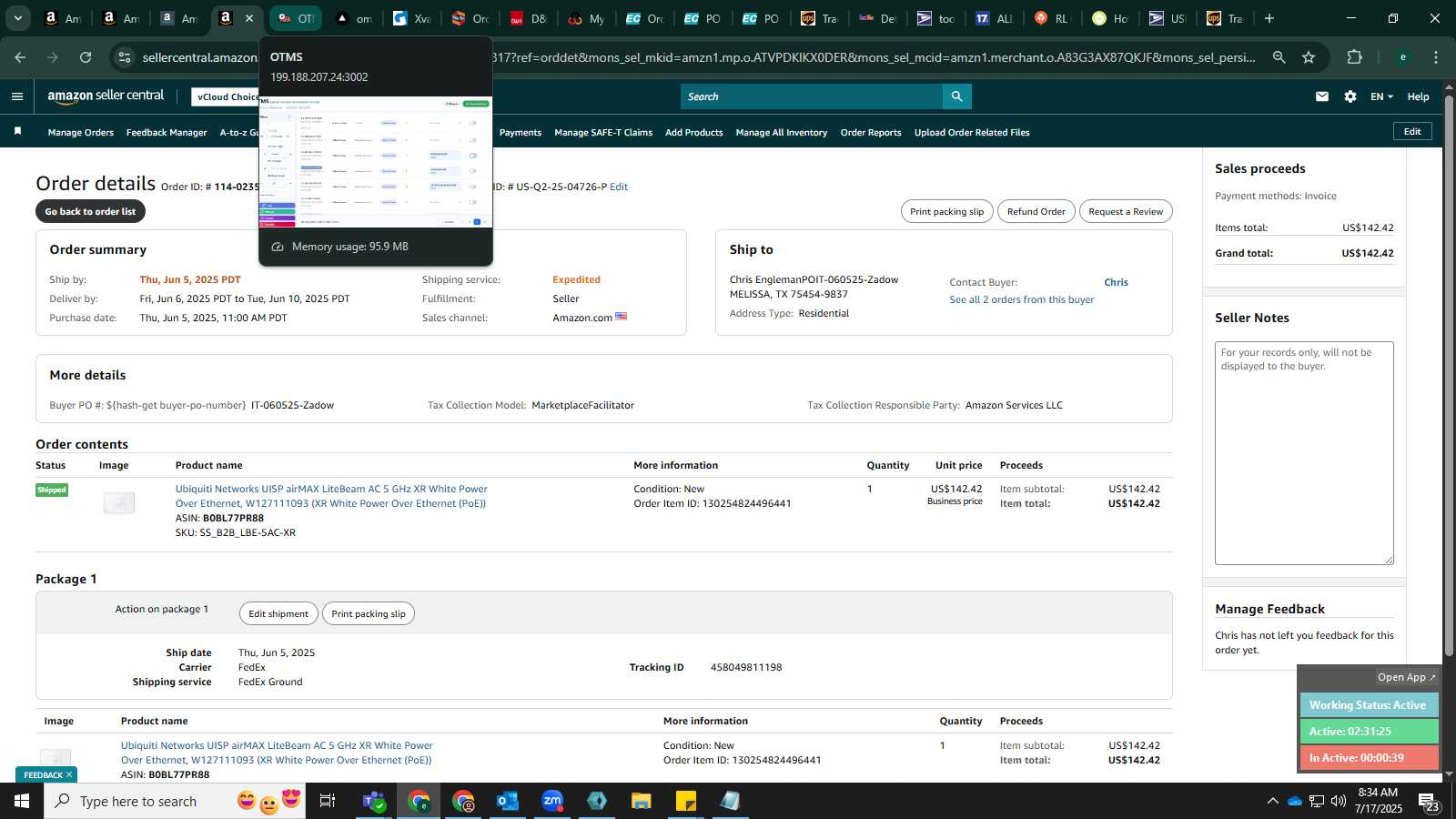Viewport: 1456px width, 819px height.
Task: Click Open App in the status widget
Action: (1406, 677)
